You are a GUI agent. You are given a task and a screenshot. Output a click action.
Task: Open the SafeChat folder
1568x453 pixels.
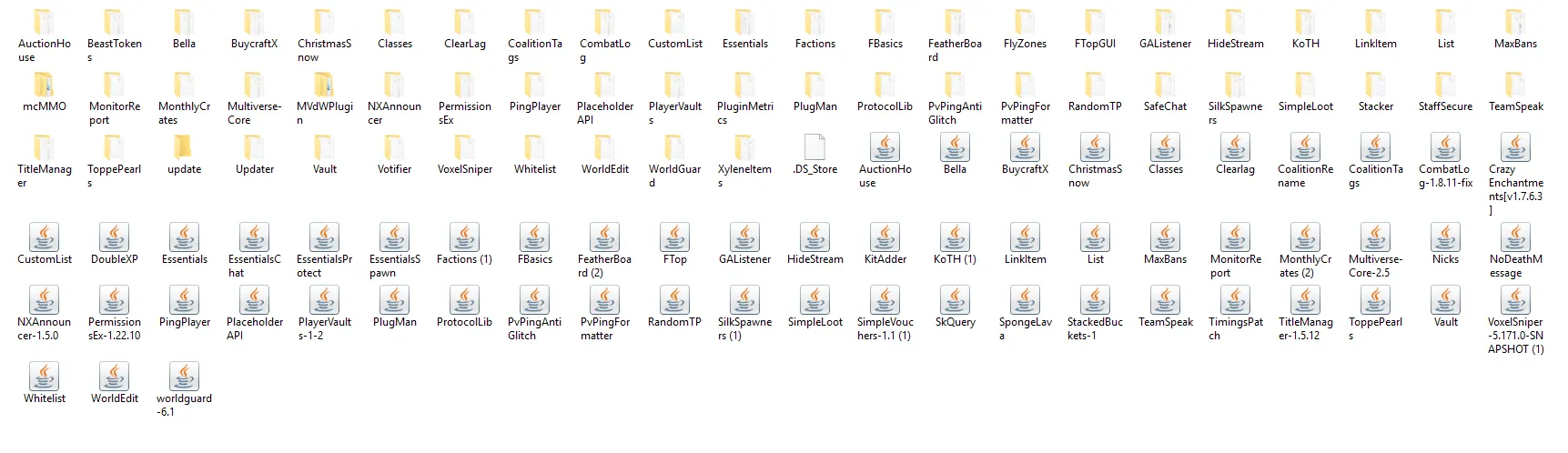[x=1165, y=91]
